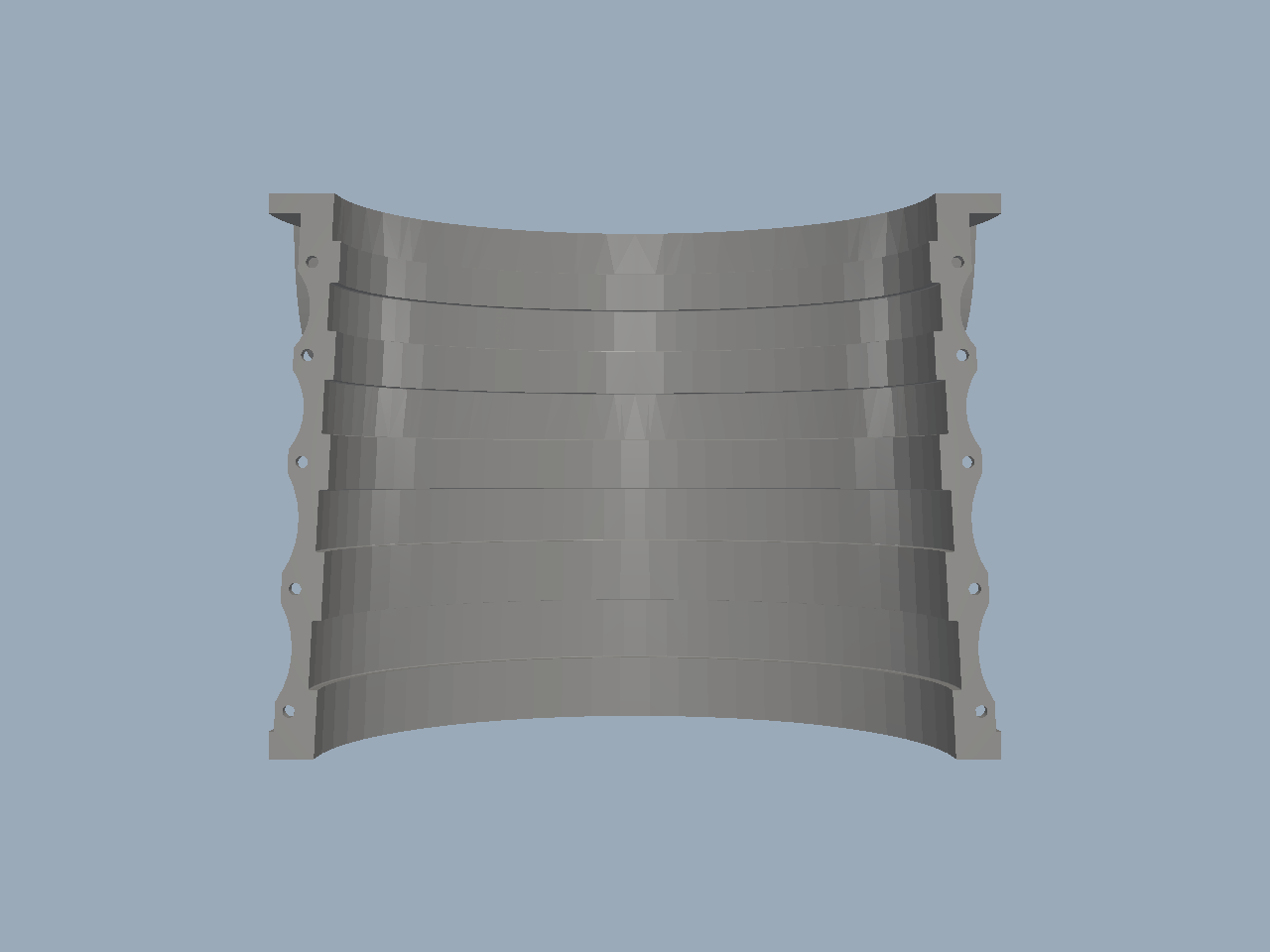Click the bottommost hole on the left flange

[x=289, y=710]
